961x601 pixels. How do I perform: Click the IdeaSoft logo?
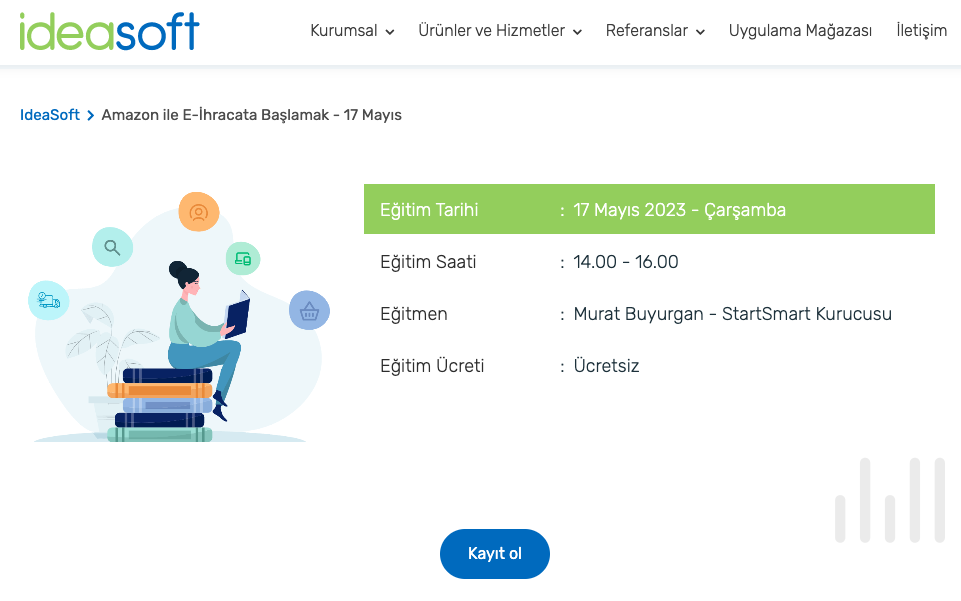109,31
